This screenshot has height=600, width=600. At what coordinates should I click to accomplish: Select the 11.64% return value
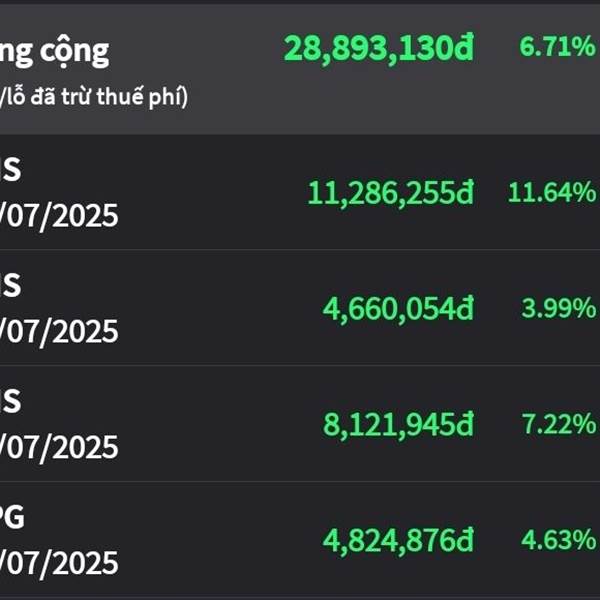552,192
